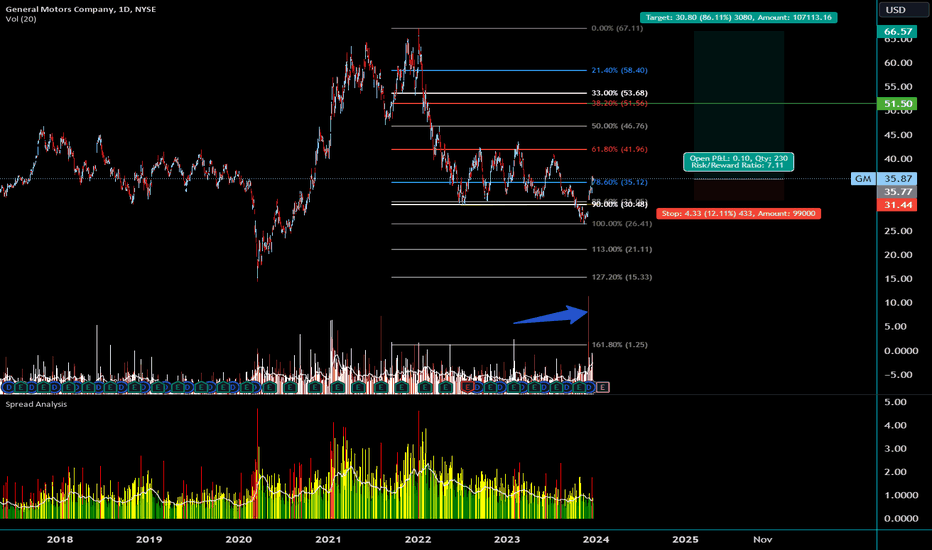Select the 113.00% (21.11) Fibonacci label
Viewport: 932px width, 550px height.
point(622,249)
